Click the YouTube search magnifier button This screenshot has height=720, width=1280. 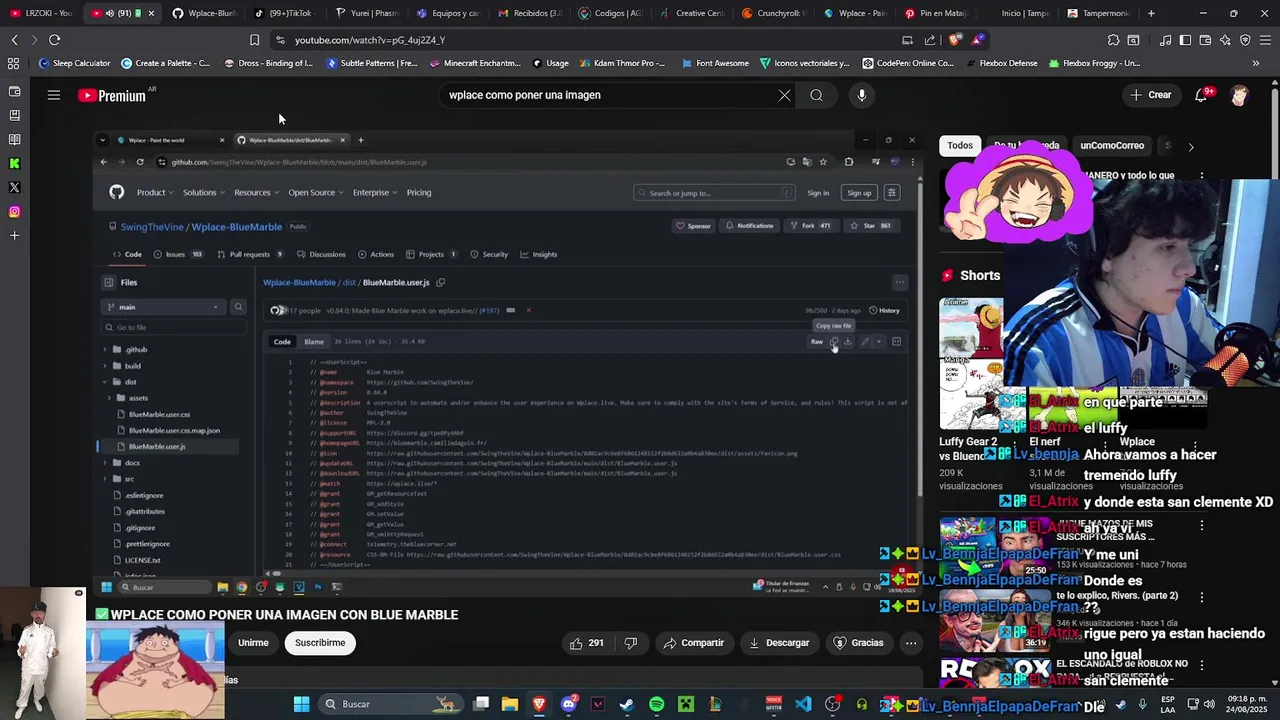click(817, 95)
